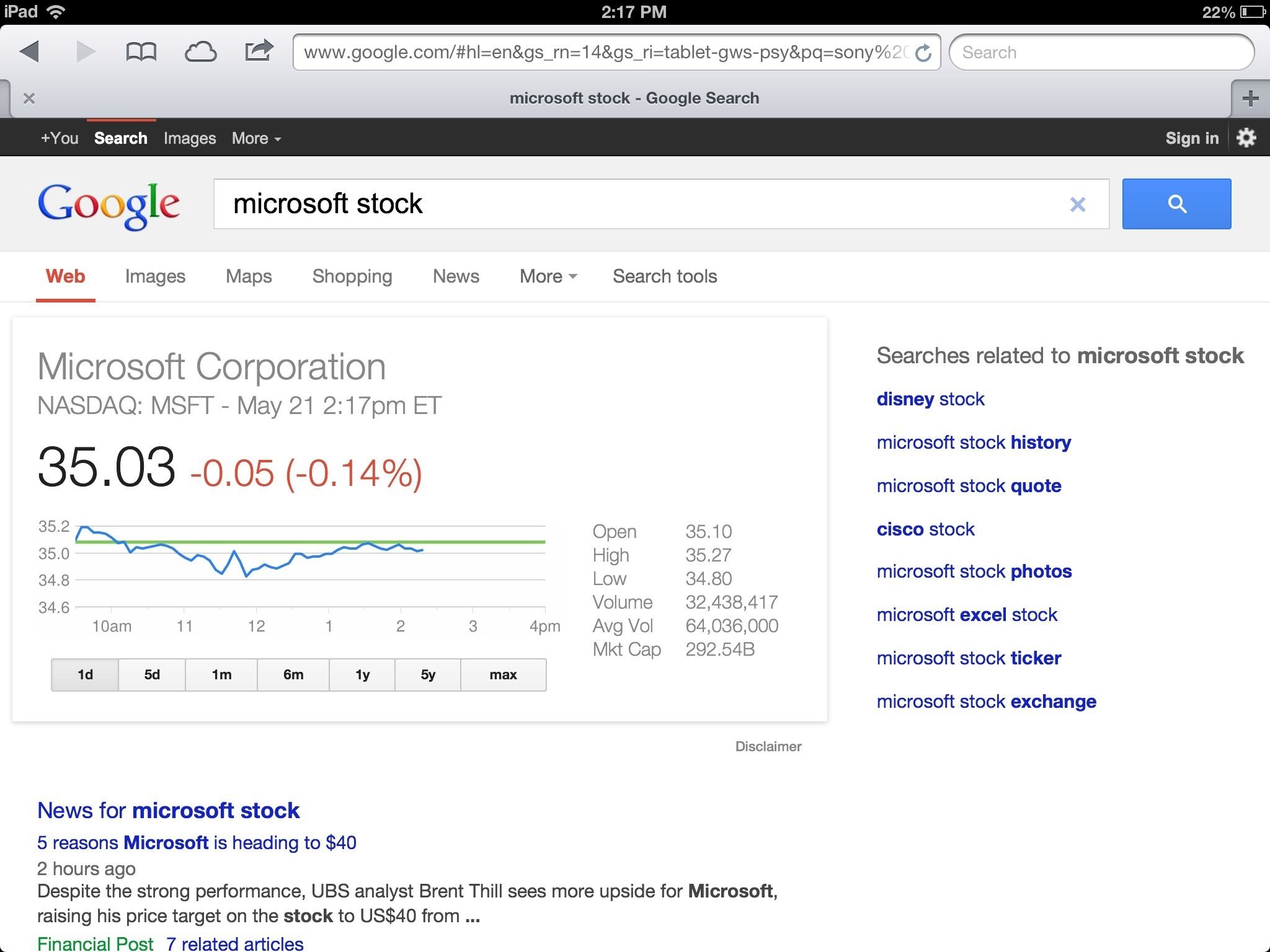The width and height of the screenshot is (1270, 952).
Task: Open the bookmarks book icon
Action: [x=141, y=52]
